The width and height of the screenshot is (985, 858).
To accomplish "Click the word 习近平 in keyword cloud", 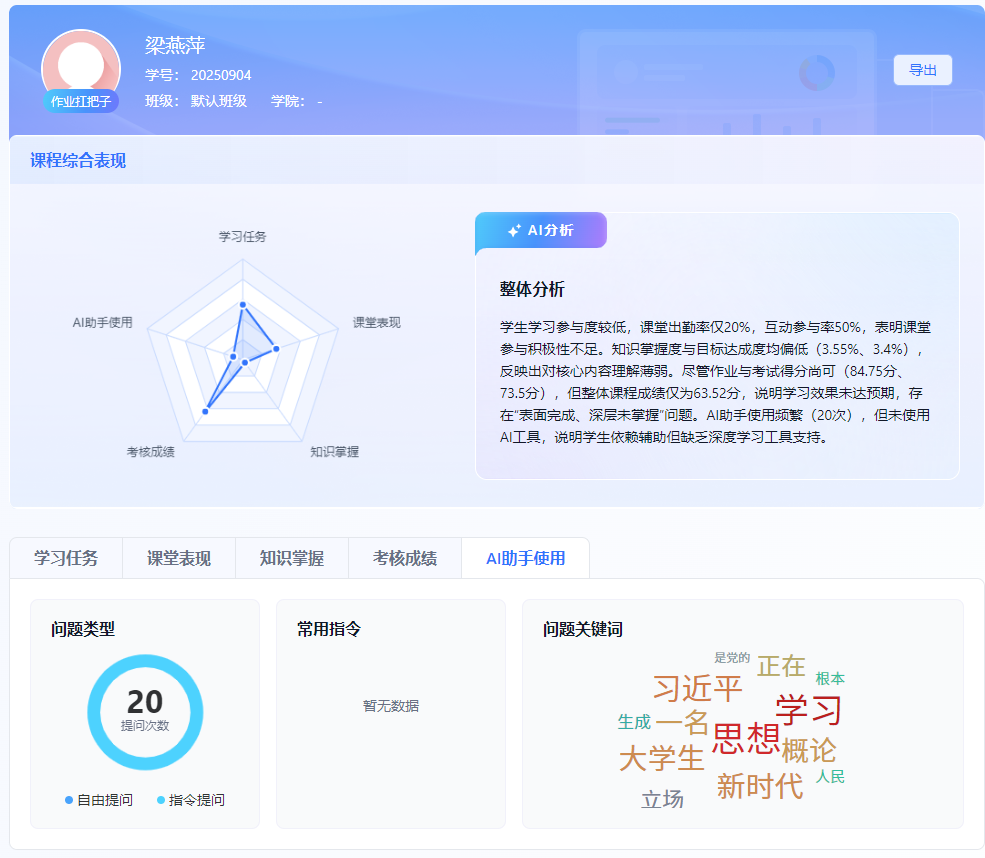I will pyautogui.click(x=697, y=688).
